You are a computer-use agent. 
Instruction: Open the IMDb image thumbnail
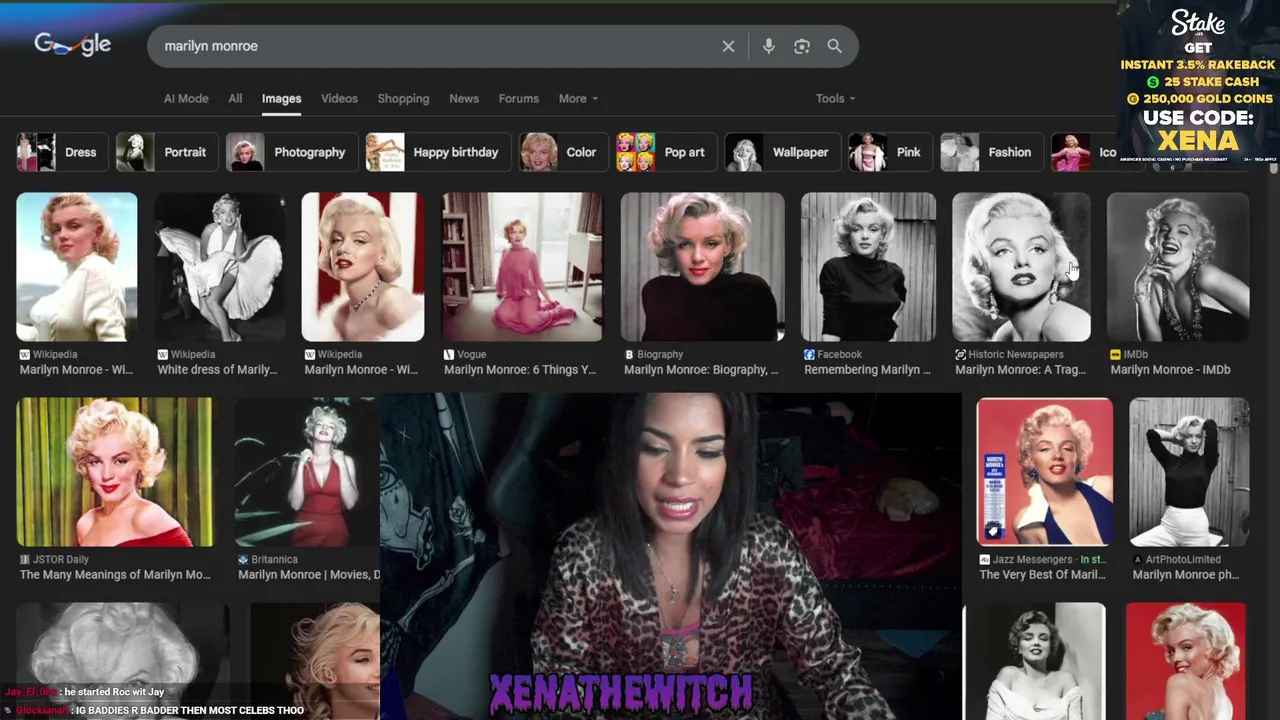pos(1178,267)
